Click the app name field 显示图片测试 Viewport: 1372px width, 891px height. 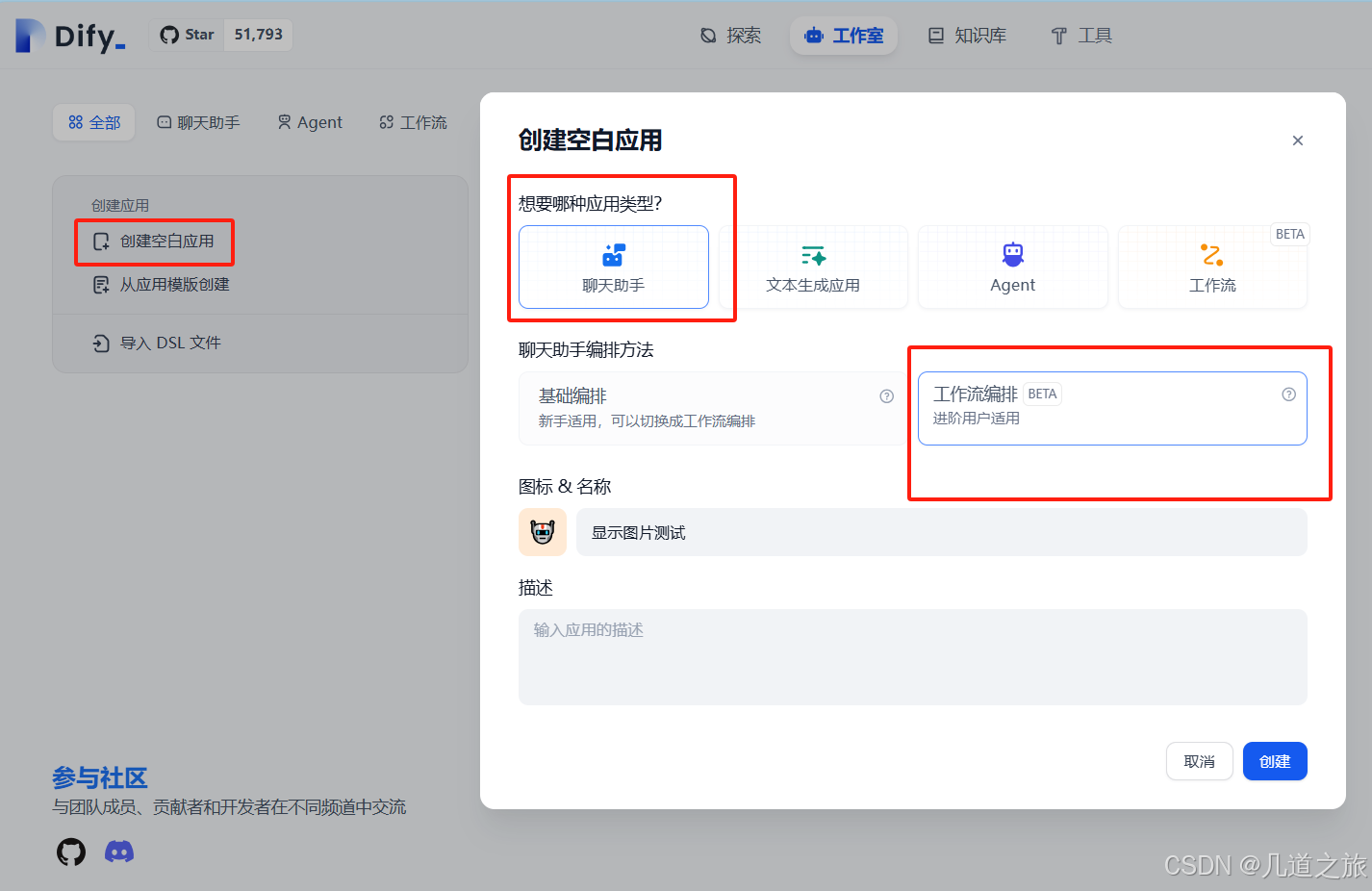point(942,532)
